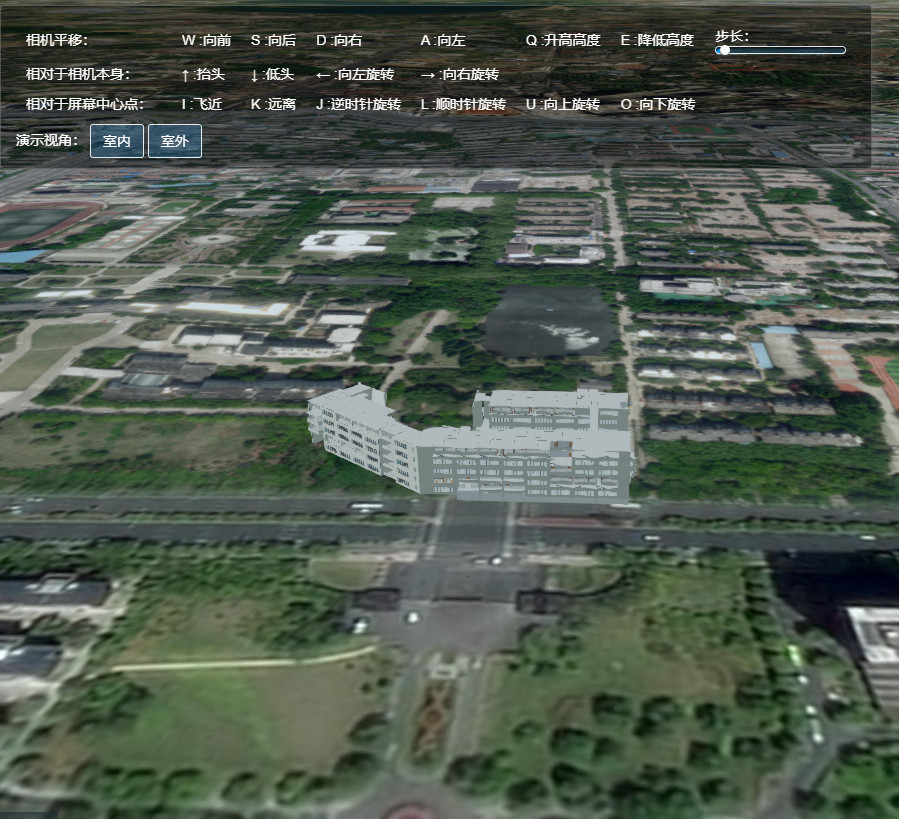899x819 pixels.
Task: Switch to the 室外 outdoor view
Action: 175,141
